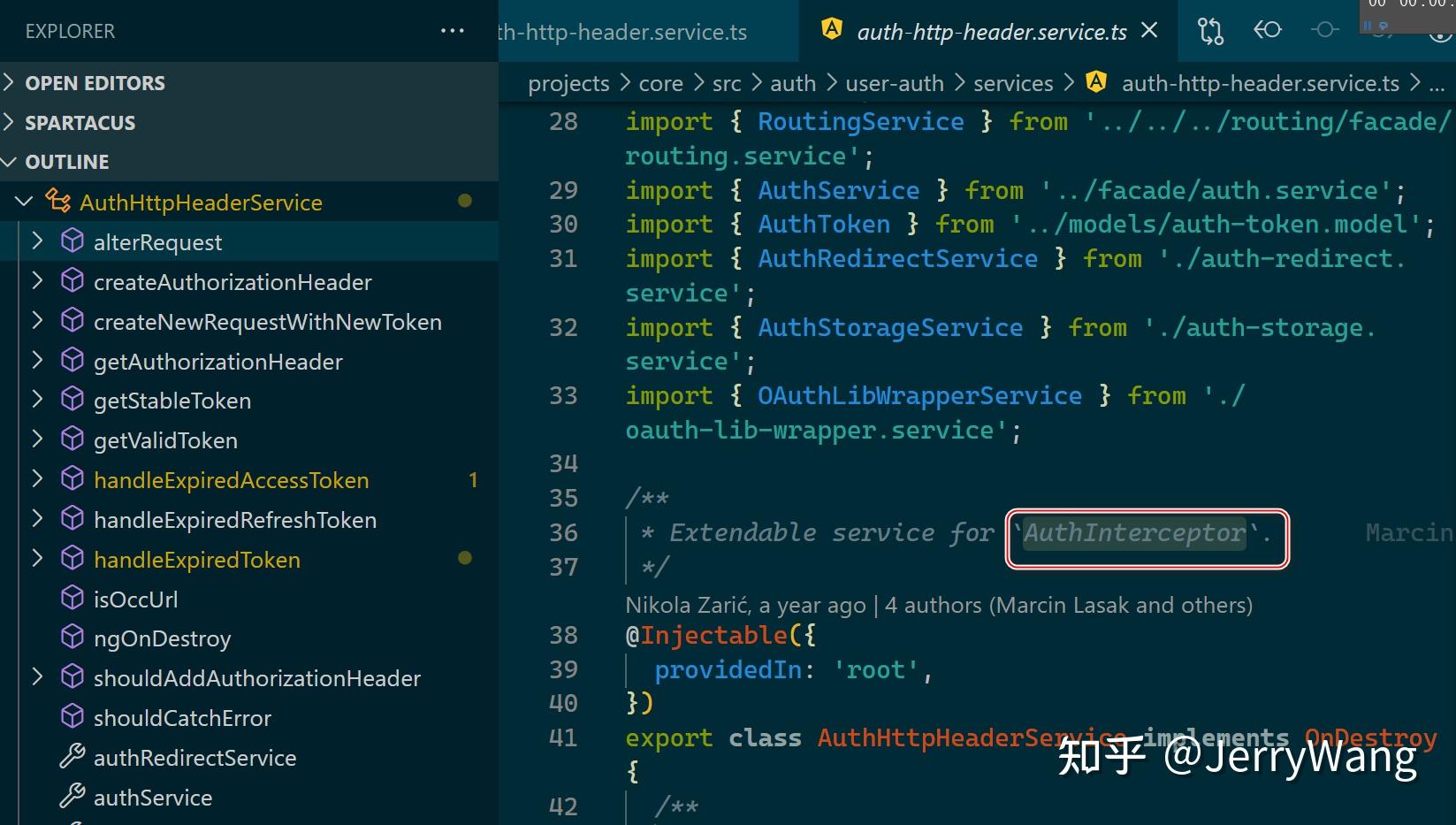The width and height of the screenshot is (1456, 825).
Task: Click the Open Previous Change arrow icon
Action: coord(1267,30)
